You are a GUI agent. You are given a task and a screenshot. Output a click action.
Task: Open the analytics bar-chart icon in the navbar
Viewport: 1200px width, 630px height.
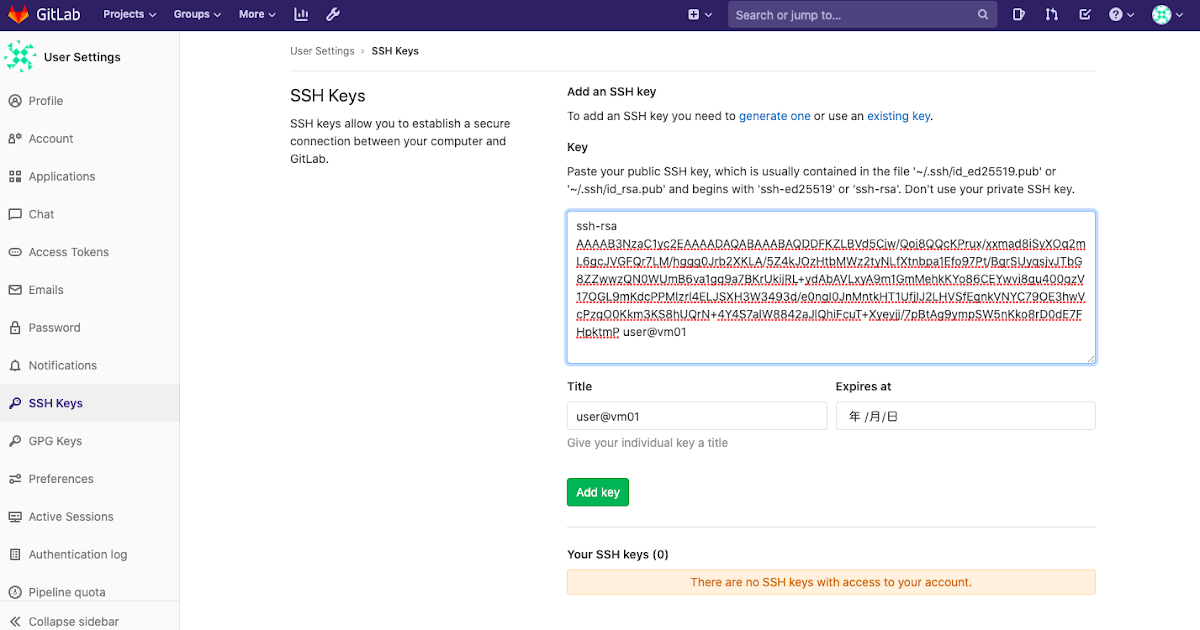tap(301, 14)
